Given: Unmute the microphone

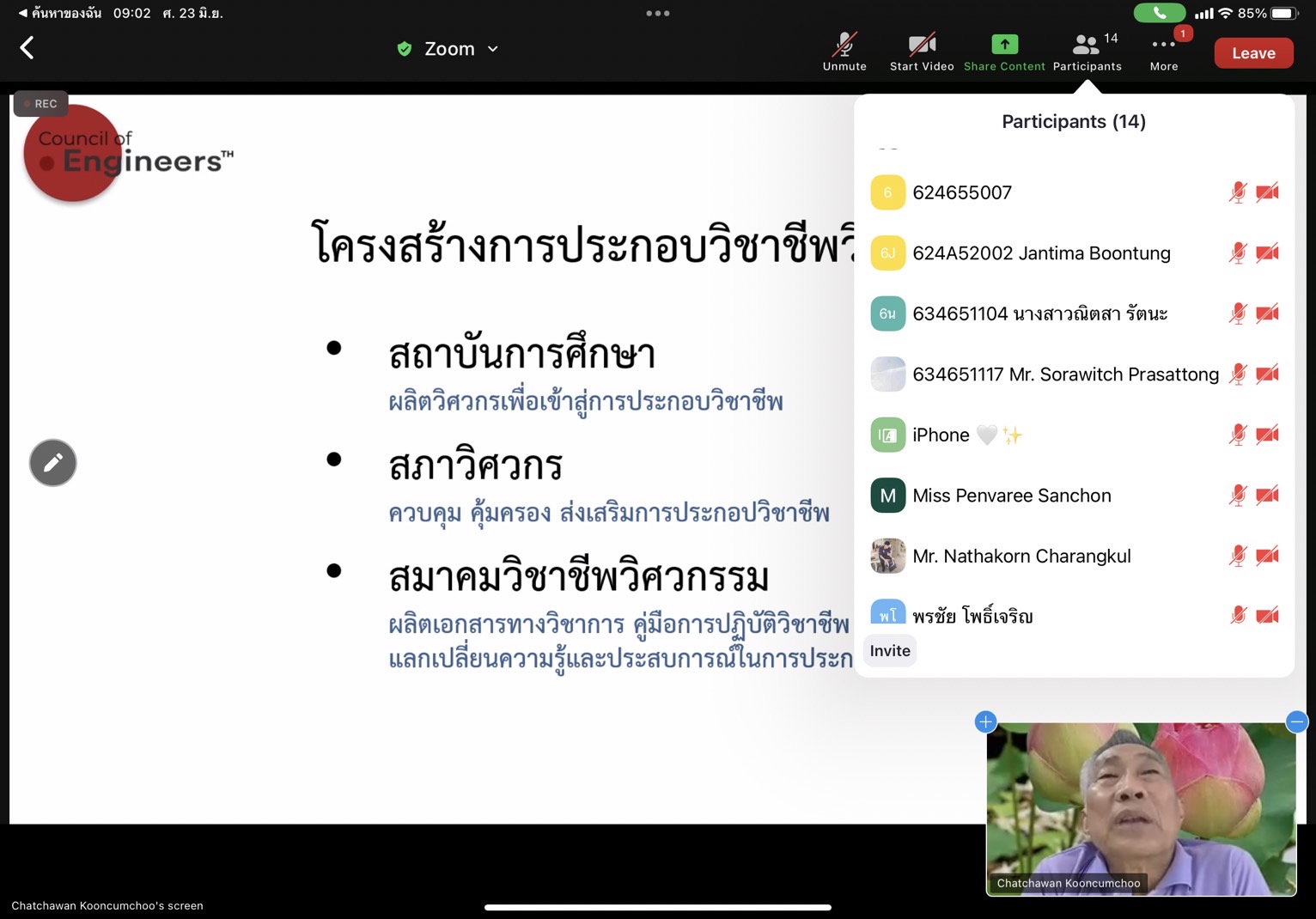Looking at the screenshot, I should point(844,52).
